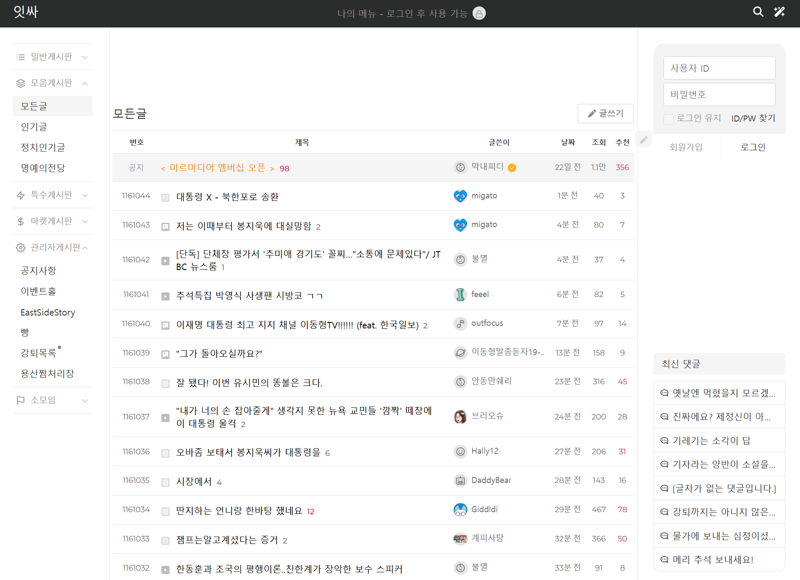Click the 조회 column header
This screenshot has width=800, height=580.
pos(598,142)
